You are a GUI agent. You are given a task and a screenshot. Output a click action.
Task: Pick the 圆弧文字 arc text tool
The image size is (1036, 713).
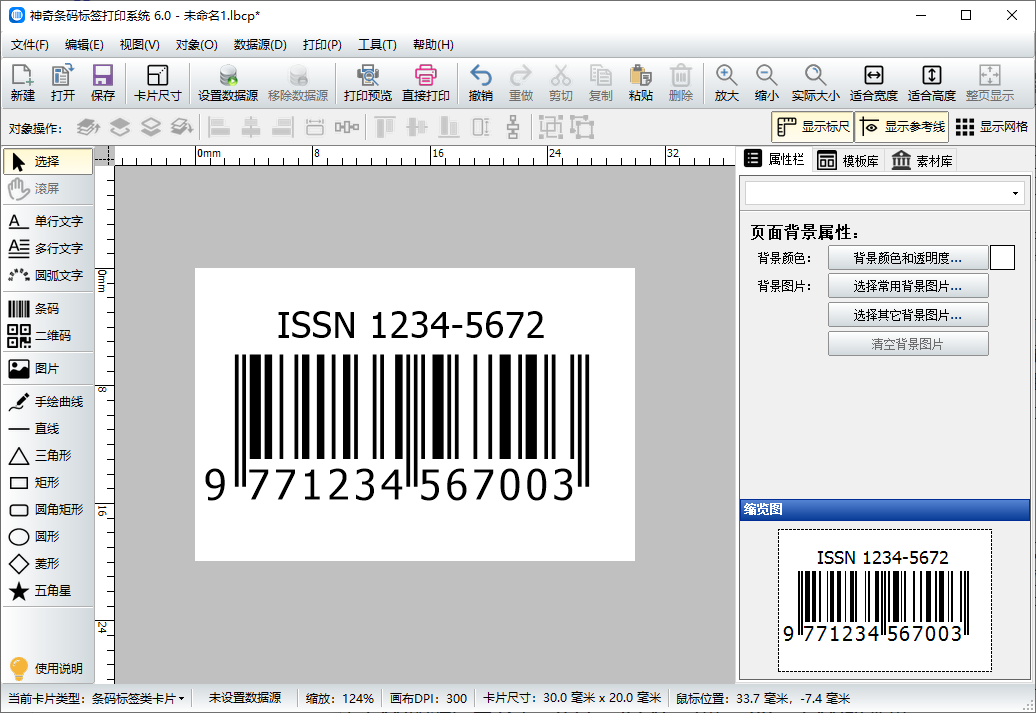point(48,275)
